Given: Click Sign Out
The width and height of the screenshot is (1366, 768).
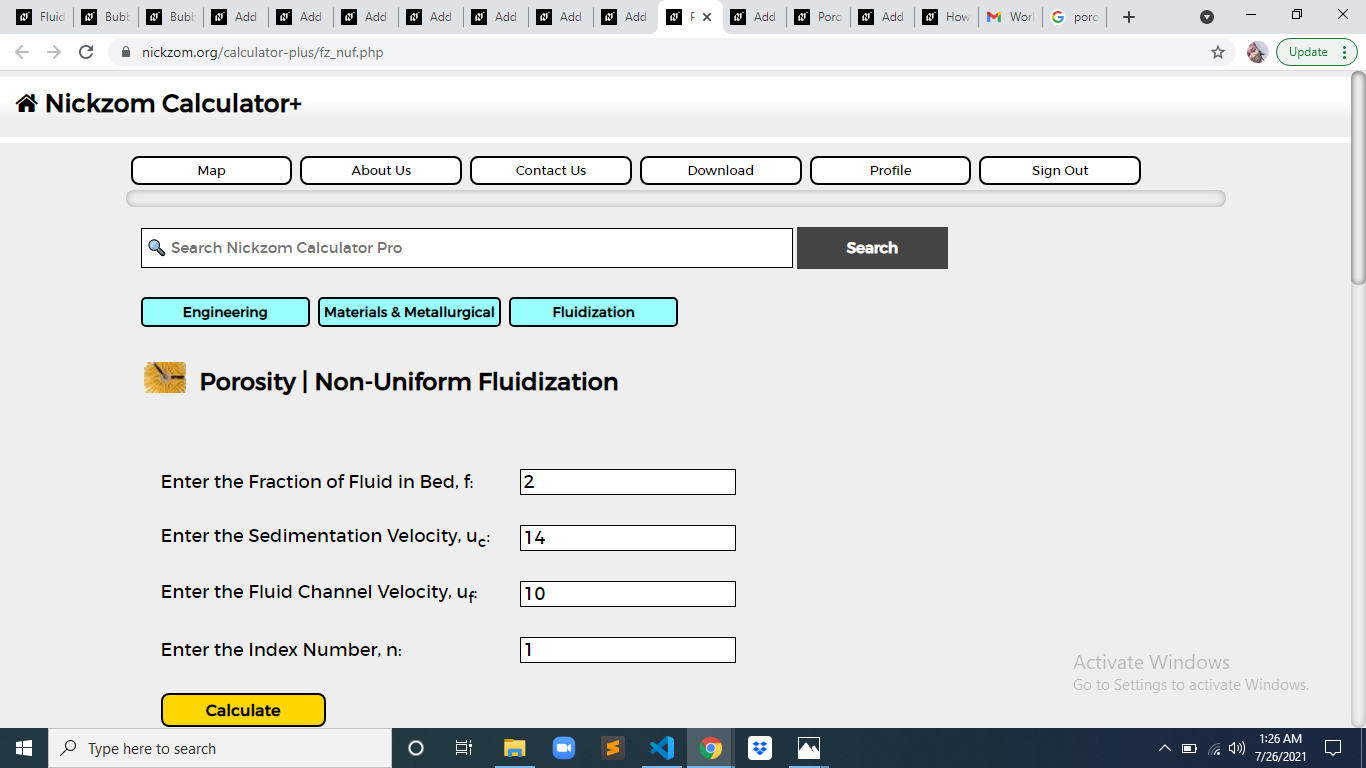Looking at the screenshot, I should [1060, 170].
